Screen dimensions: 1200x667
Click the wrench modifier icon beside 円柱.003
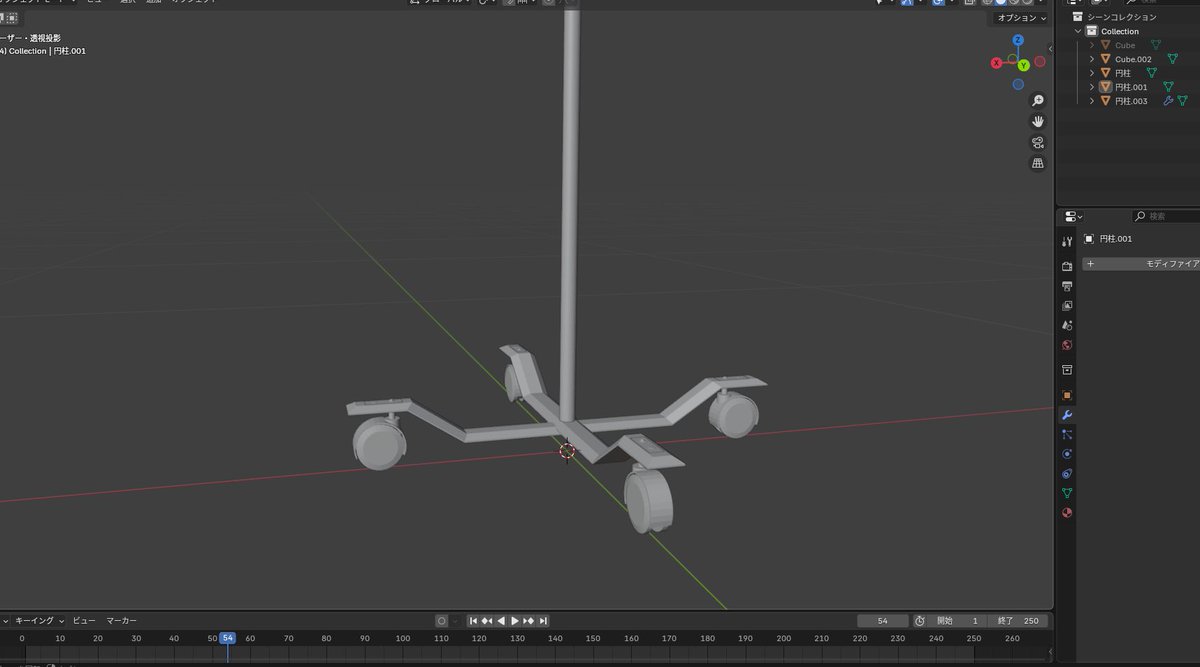(1168, 101)
